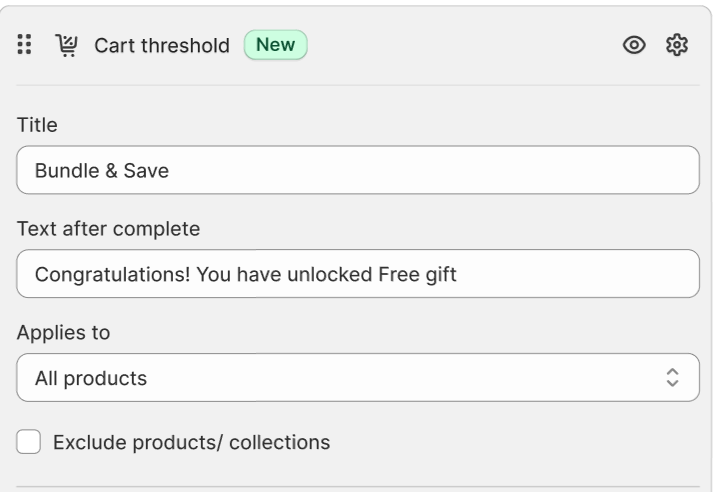Click the Title field label
Image resolution: width=716 pixels, height=492 pixels.
(x=37, y=125)
